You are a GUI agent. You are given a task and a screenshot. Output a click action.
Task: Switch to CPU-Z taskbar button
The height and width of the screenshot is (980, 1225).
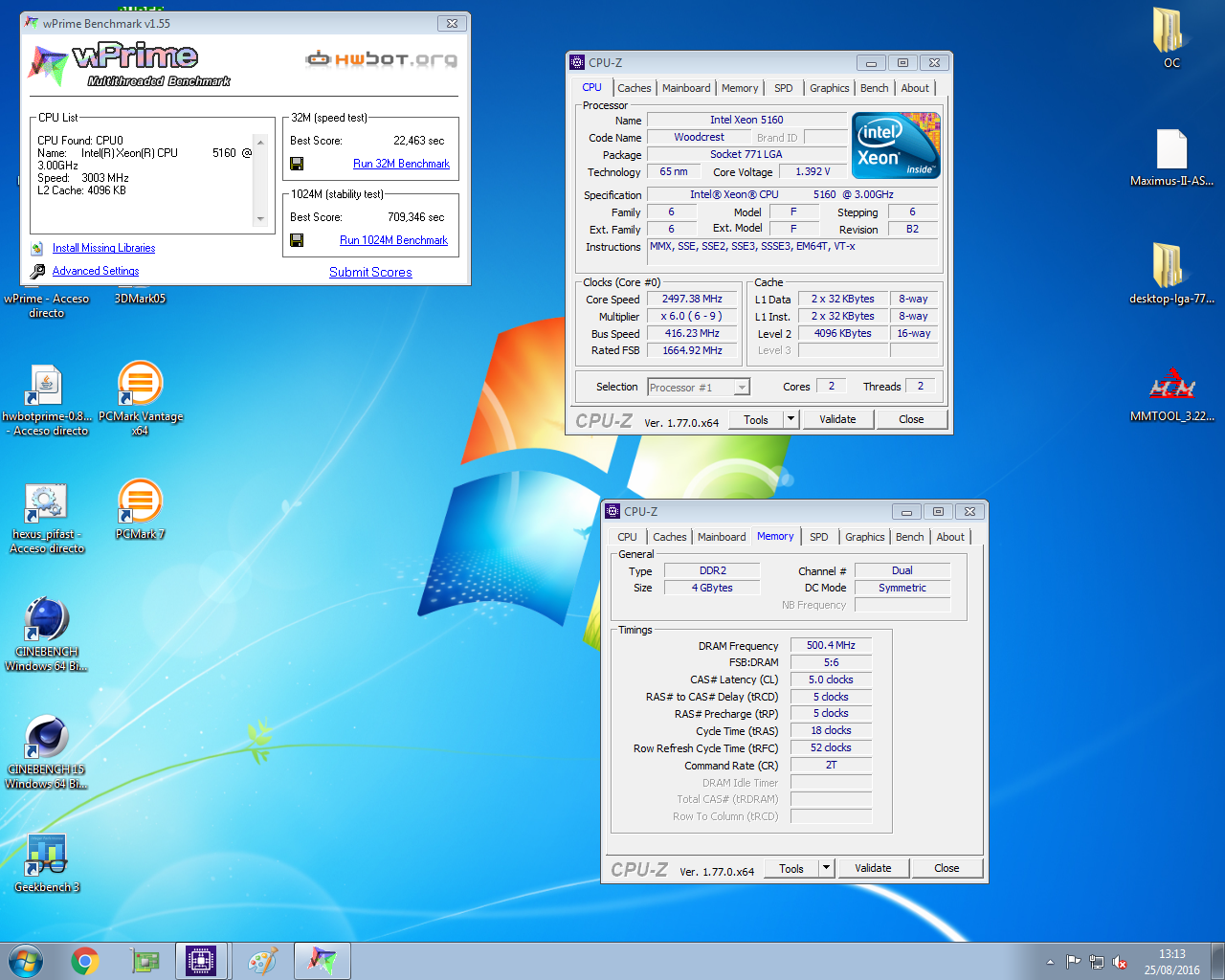[x=202, y=961]
